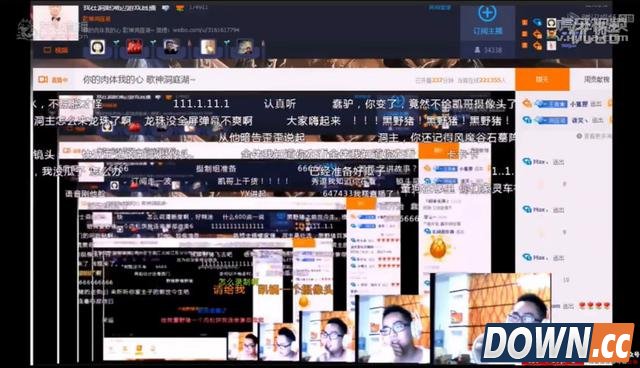Viewport: 640px width, 368px height.
Task: Open the fourth avatar in the header avatar row
Action: (208, 47)
